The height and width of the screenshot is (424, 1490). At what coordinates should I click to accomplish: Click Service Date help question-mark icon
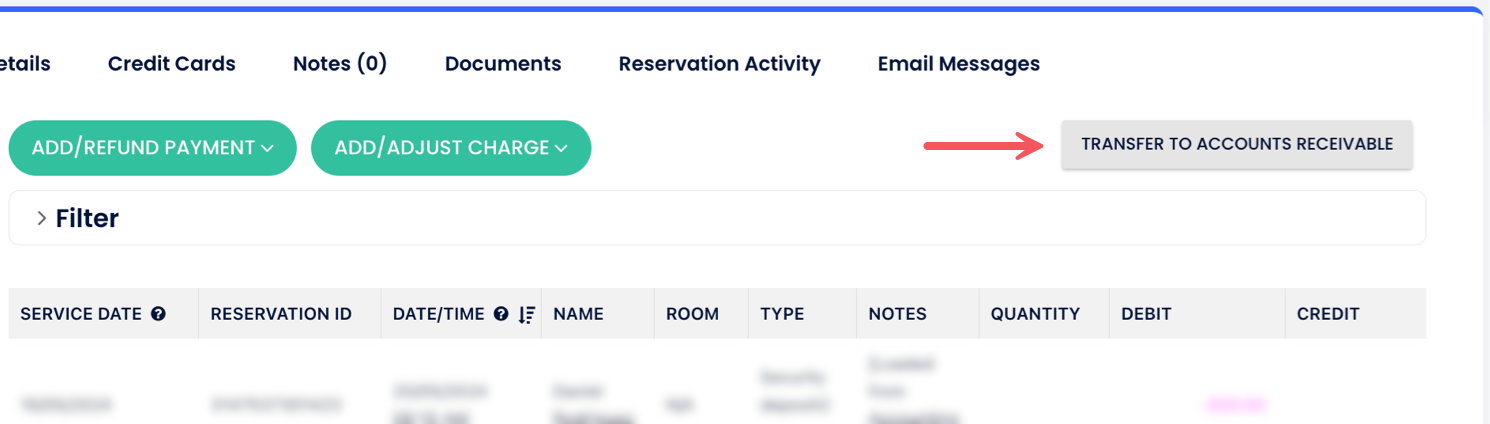click(158, 314)
